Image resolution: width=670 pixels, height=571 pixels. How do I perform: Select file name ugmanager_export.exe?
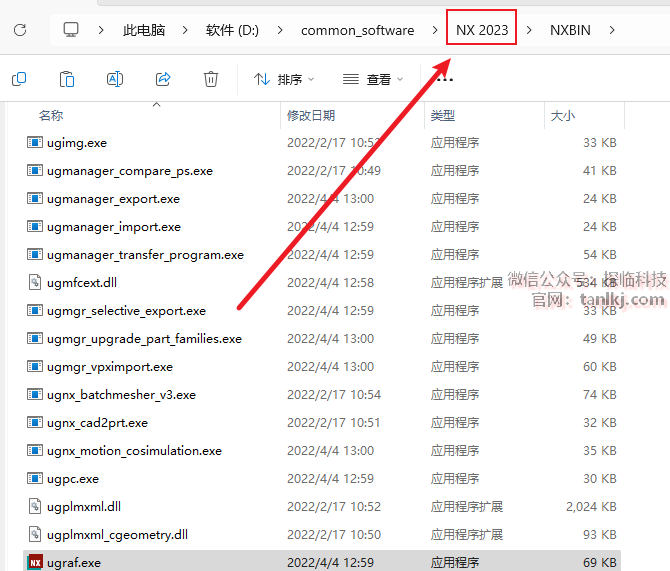113,199
